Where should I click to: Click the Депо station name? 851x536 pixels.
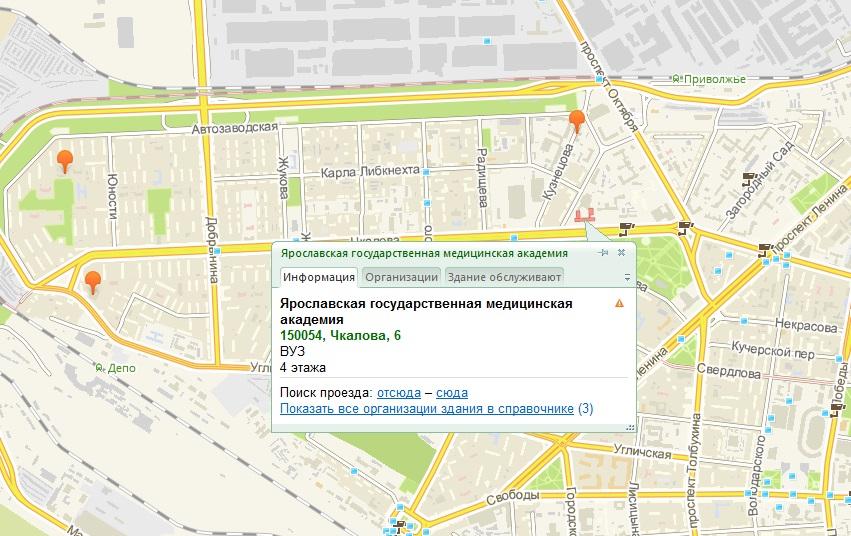click(x=121, y=368)
